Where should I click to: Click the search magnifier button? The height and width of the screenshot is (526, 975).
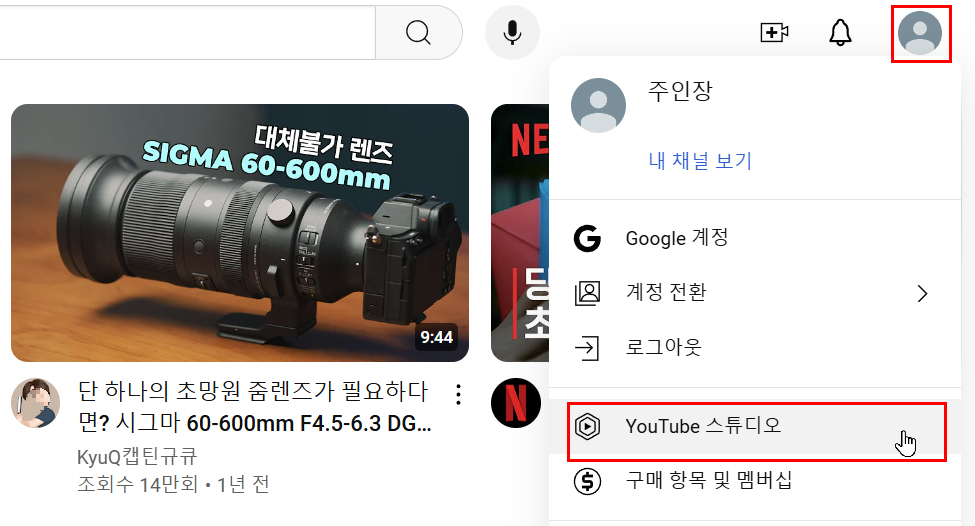pyautogui.click(x=418, y=32)
